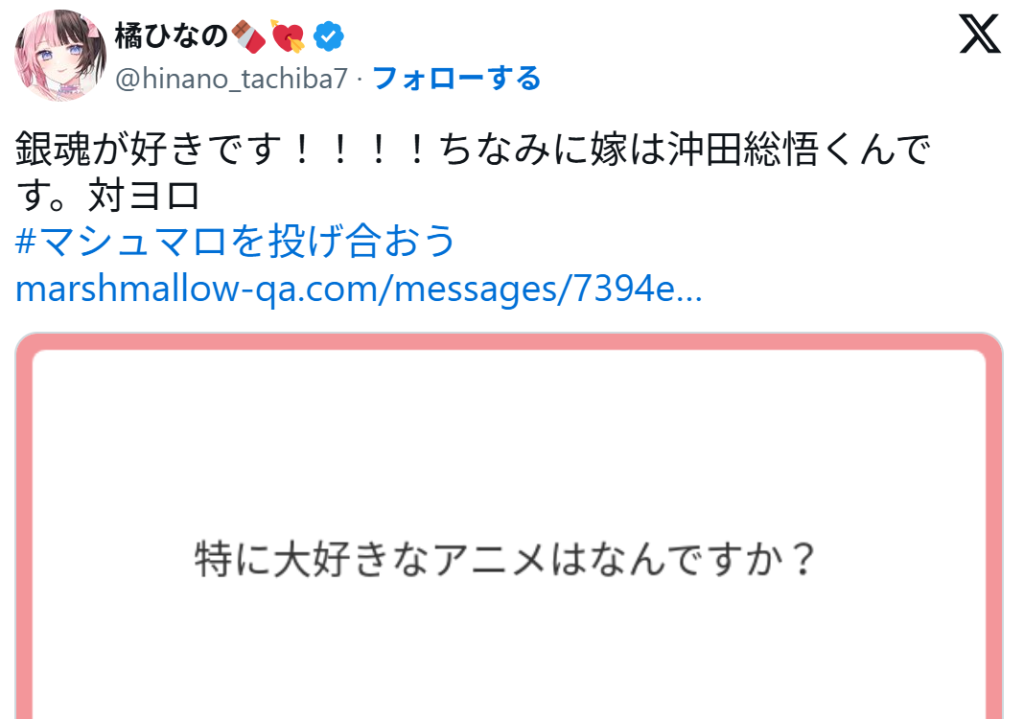1024x719 pixels.
Task: Click the heart with arrow emoji
Action: (x=288, y=36)
